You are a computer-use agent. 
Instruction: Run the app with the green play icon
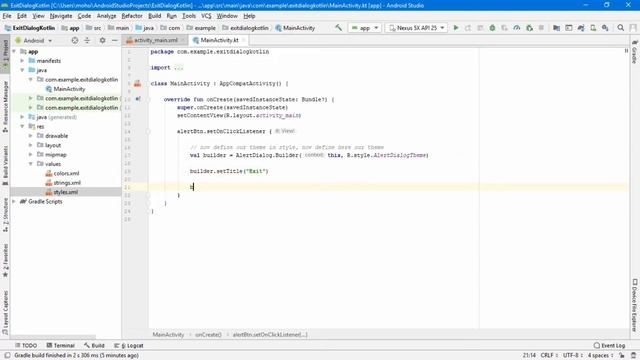pos(456,28)
